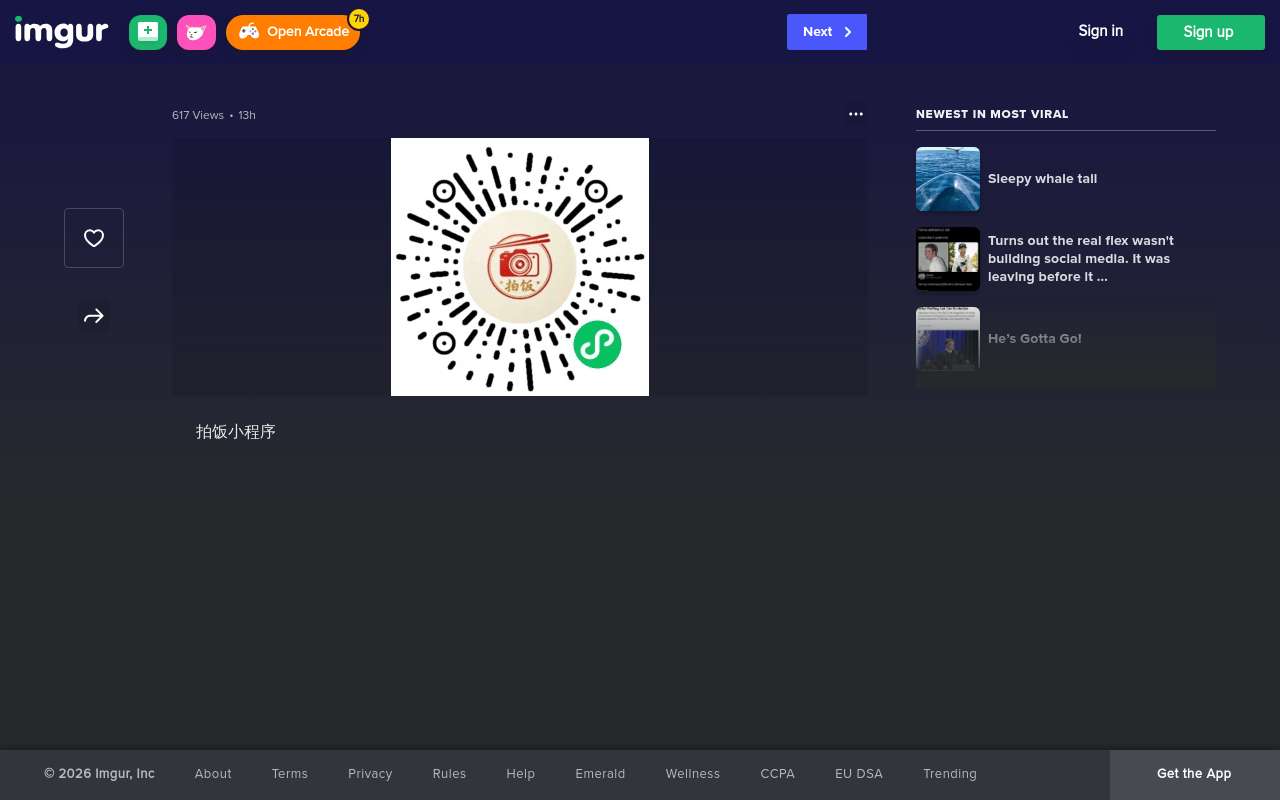1280x800 pixels.
Task: Go to the Imgur home logo
Action: [61, 32]
